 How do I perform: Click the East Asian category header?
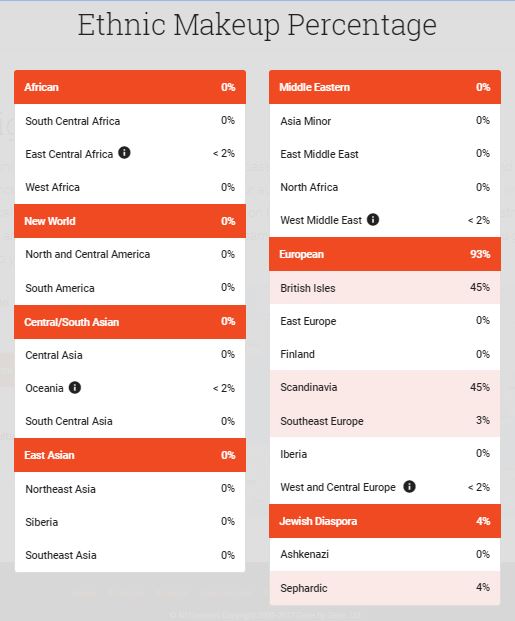pyautogui.click(x=130, y=455)
